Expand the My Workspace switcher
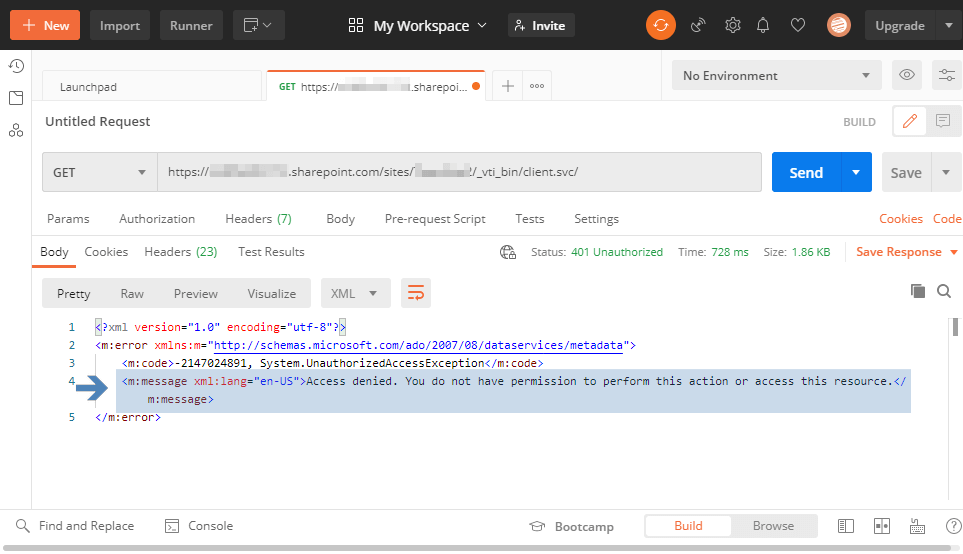Screen dimensions: 963x554 click(418, 26)
